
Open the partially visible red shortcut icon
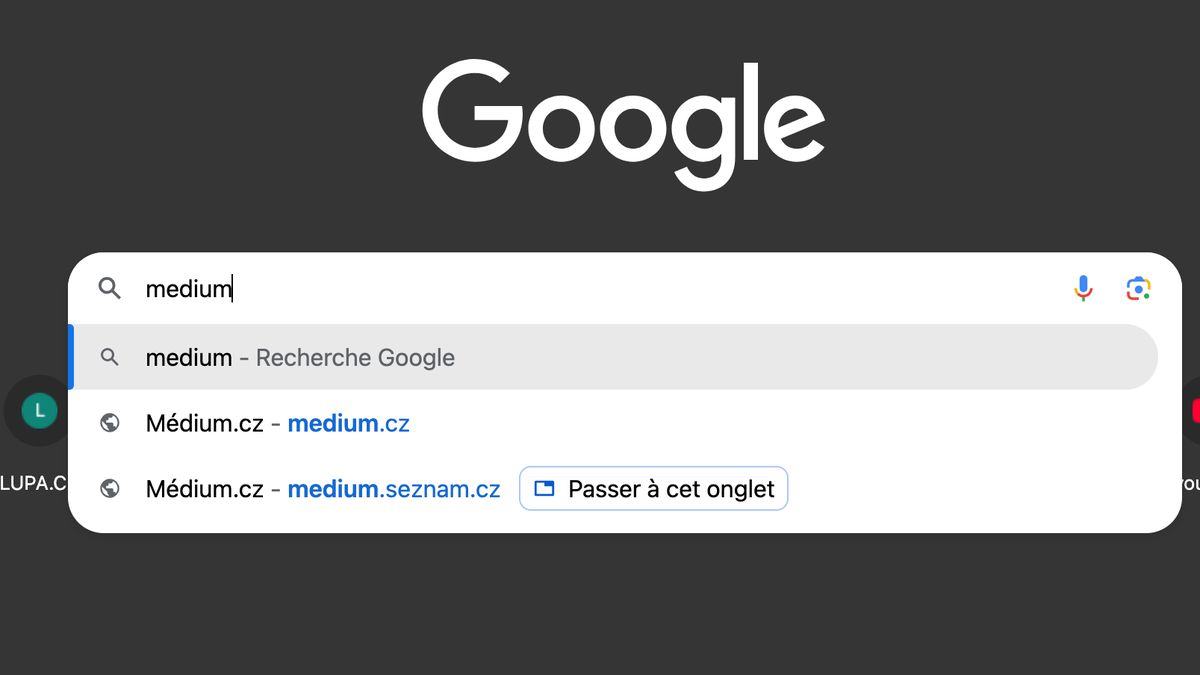click(1194, 410)
